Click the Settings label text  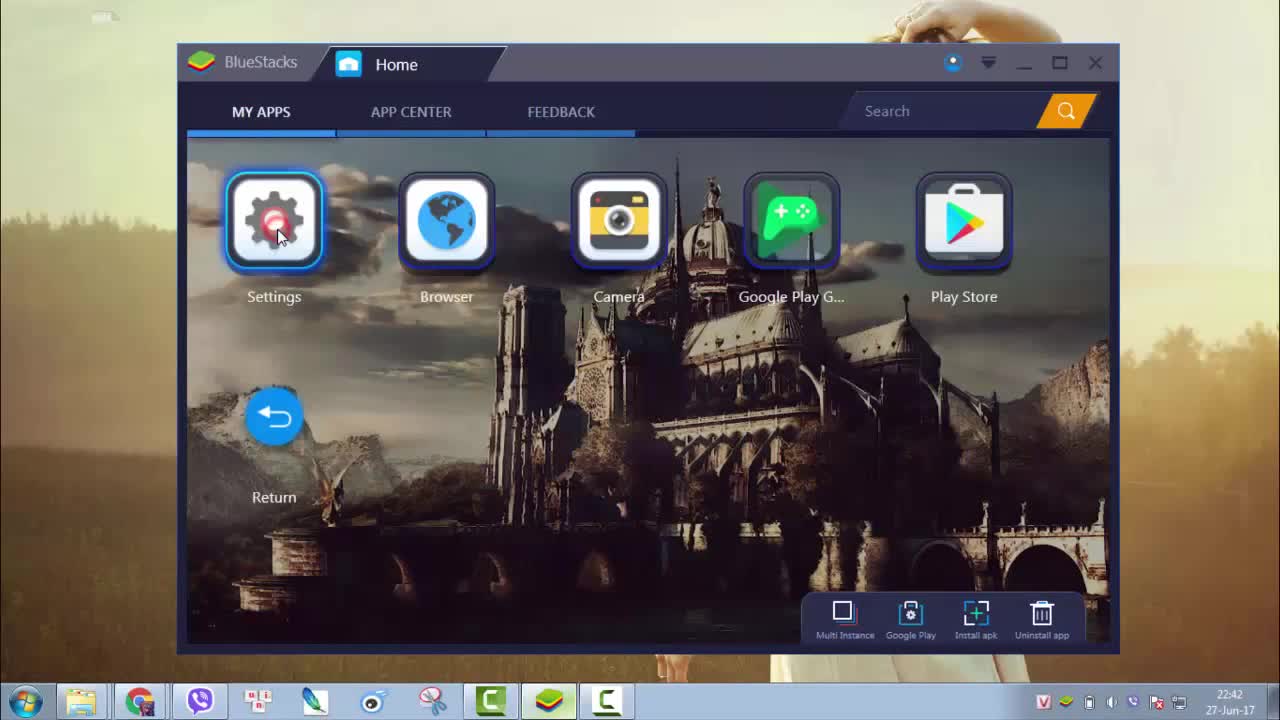(274, 297)
